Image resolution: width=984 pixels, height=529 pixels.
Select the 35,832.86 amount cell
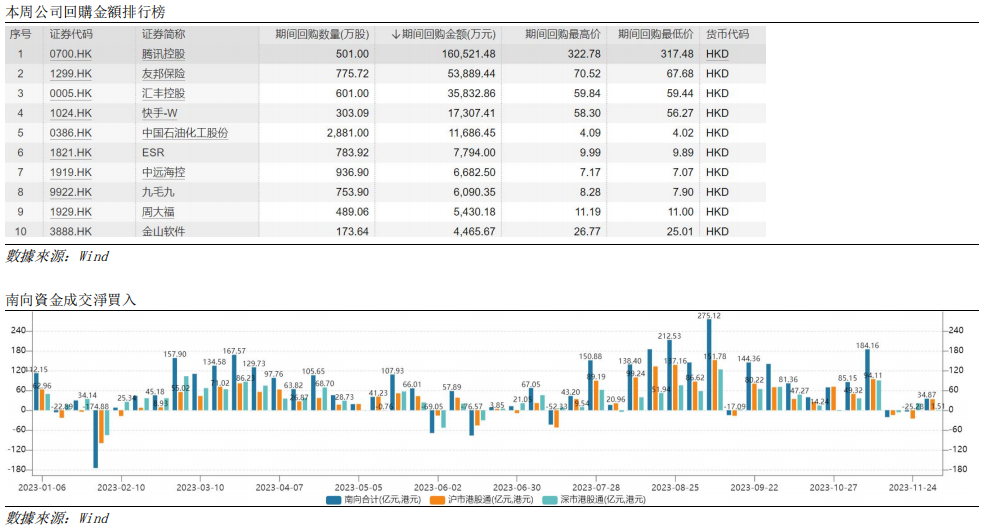(471, 94)
